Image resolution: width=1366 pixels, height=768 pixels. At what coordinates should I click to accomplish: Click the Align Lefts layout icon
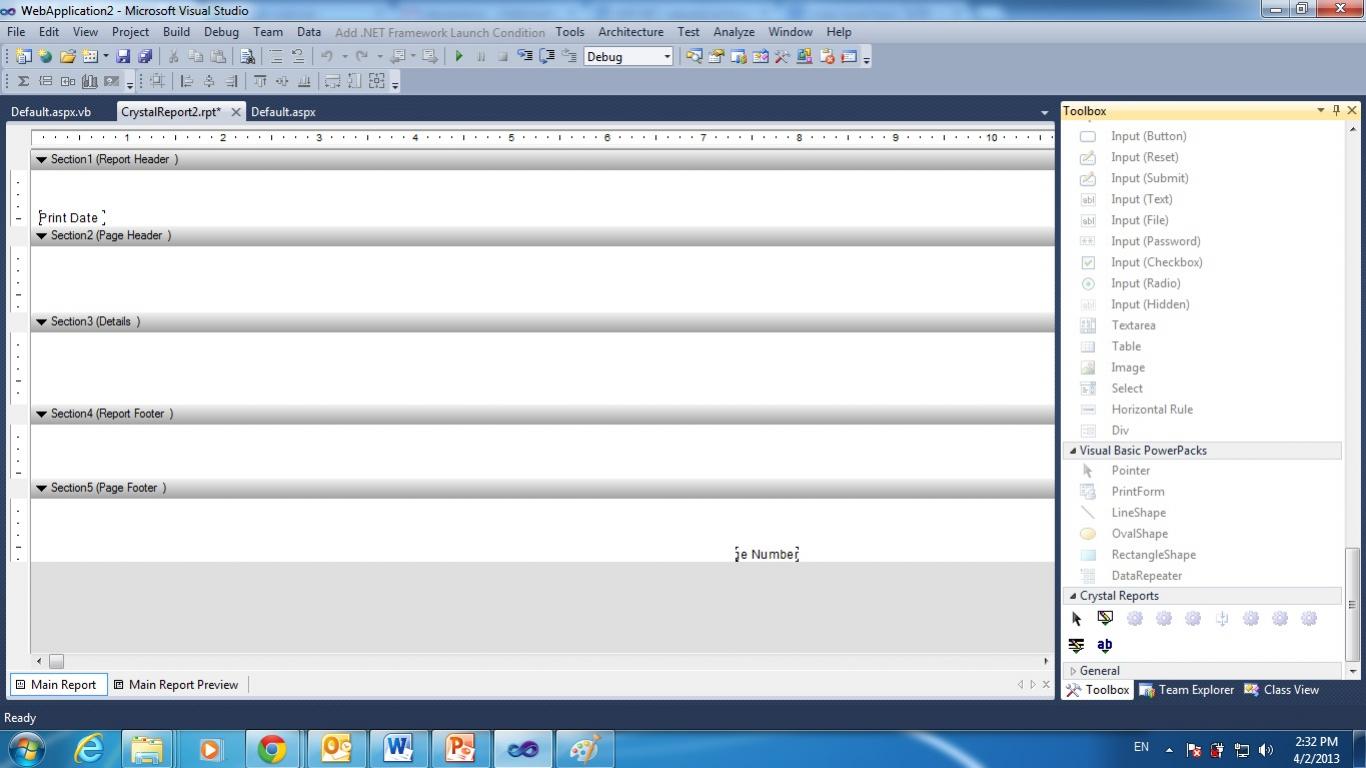(x=186, y=81)
